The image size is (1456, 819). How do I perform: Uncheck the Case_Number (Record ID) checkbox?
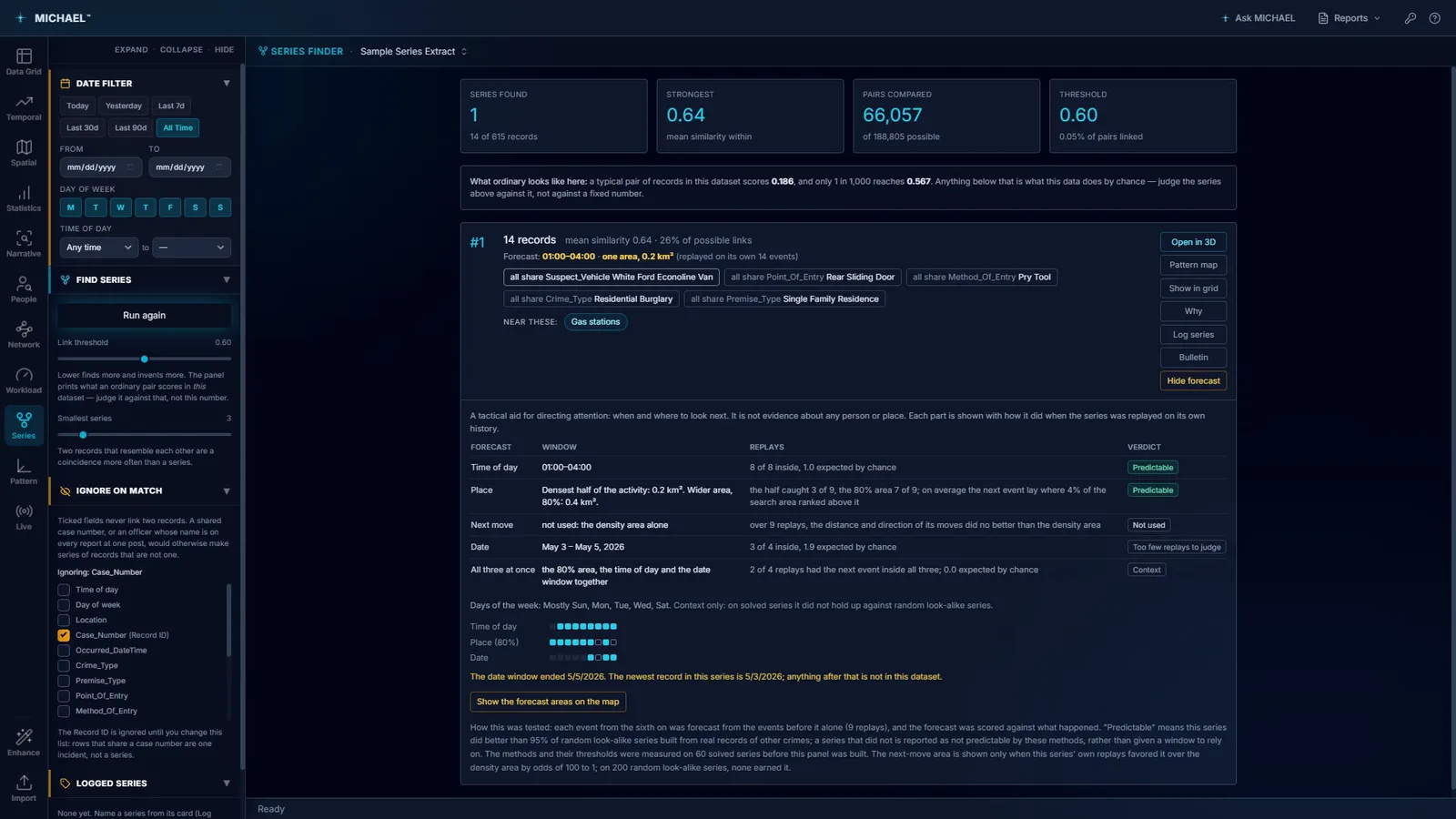click(64, 635)
